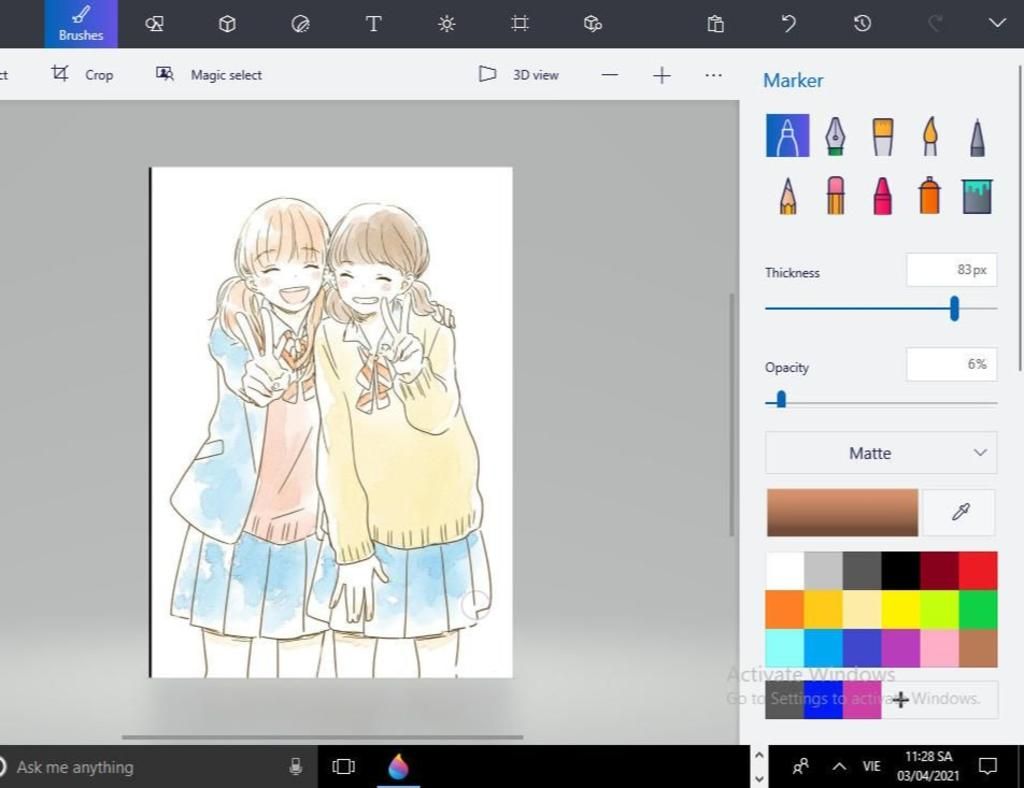Viewport: 1024px width, 788px height.
Task: Pick the white color swatch
Action: click(x=785, y=571)
